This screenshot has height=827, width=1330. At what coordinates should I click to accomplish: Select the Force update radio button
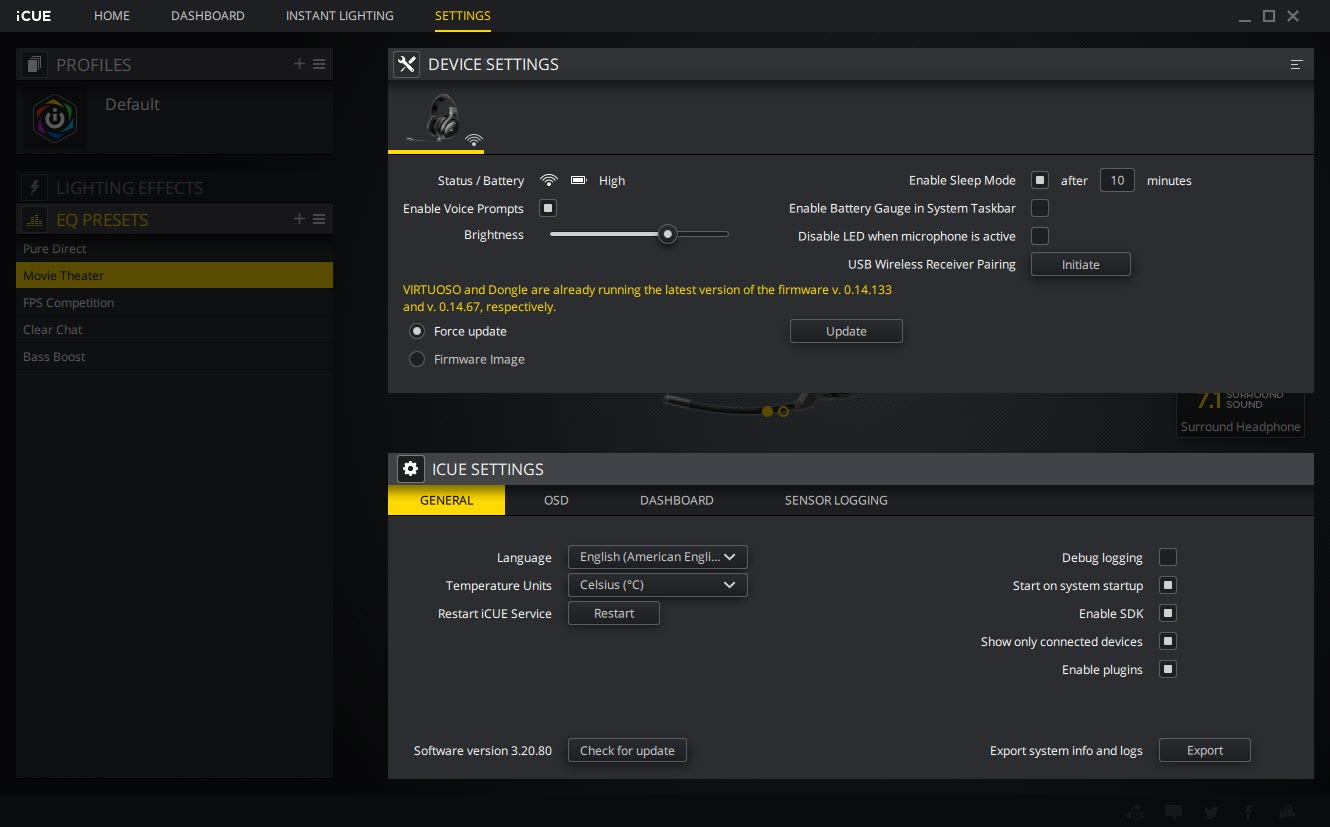[417, 331]
